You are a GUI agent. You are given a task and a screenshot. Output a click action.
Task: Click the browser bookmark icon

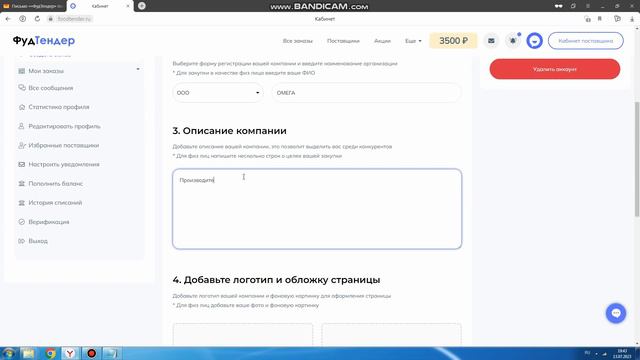click(600, 19)
